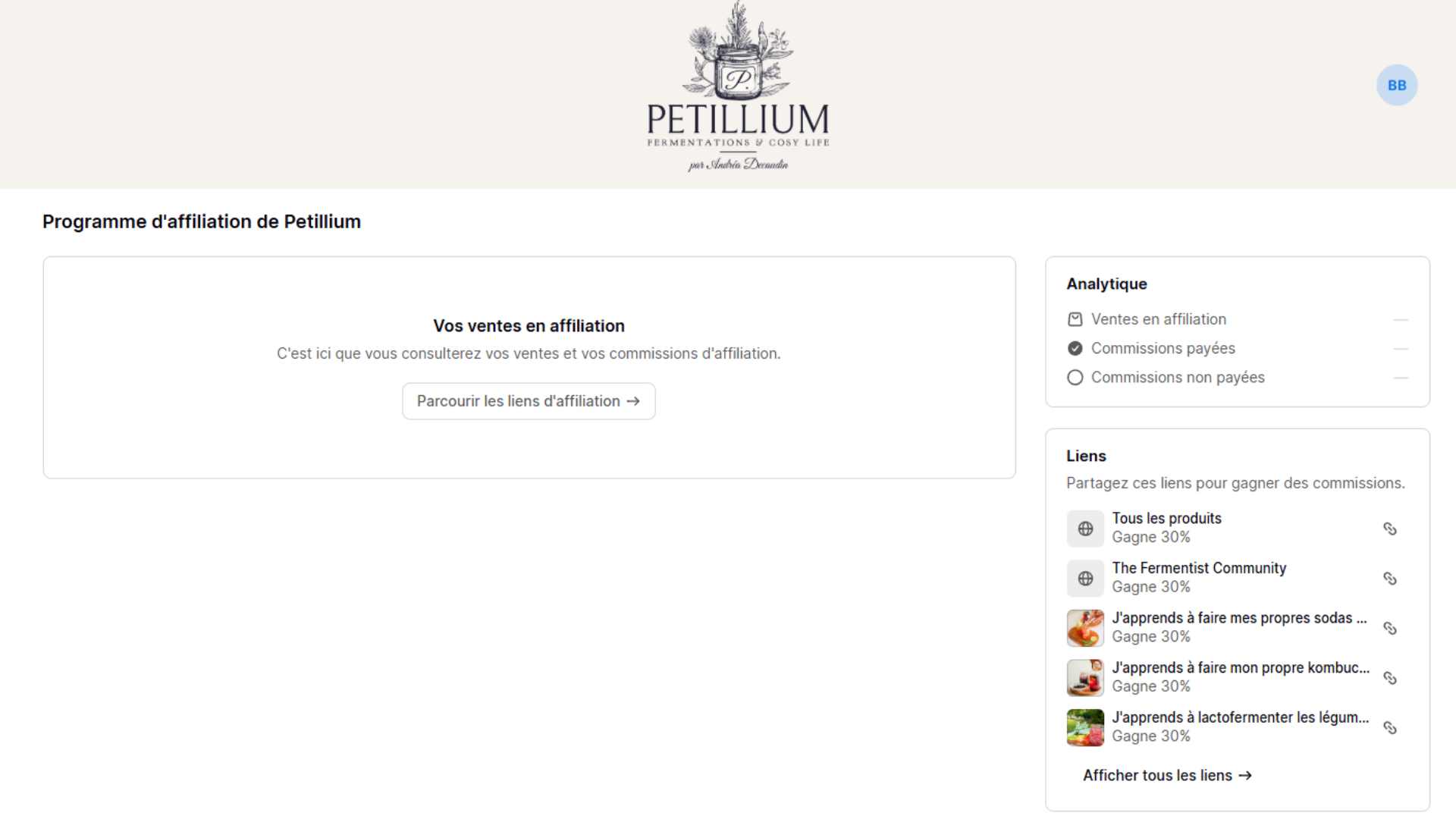The width and height of the screenshot is (1456, 819).
Task: Select the Tous les produits link title
Action: (1166, 519)
